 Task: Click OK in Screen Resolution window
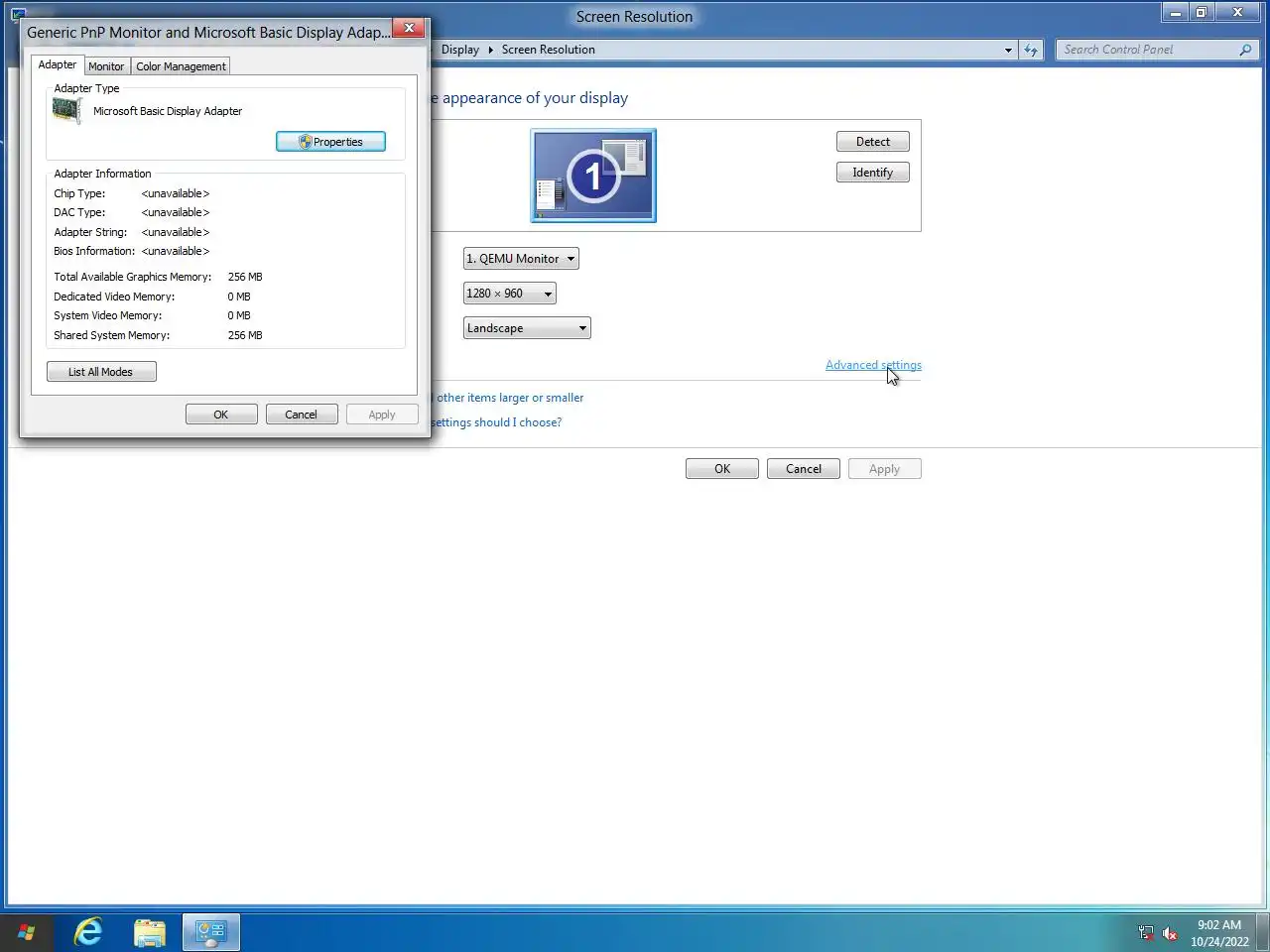(x=722, y=469)
